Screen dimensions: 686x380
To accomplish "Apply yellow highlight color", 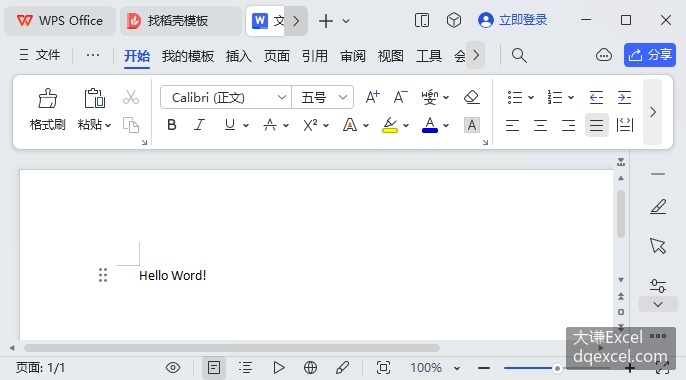I will pos(390,125).
